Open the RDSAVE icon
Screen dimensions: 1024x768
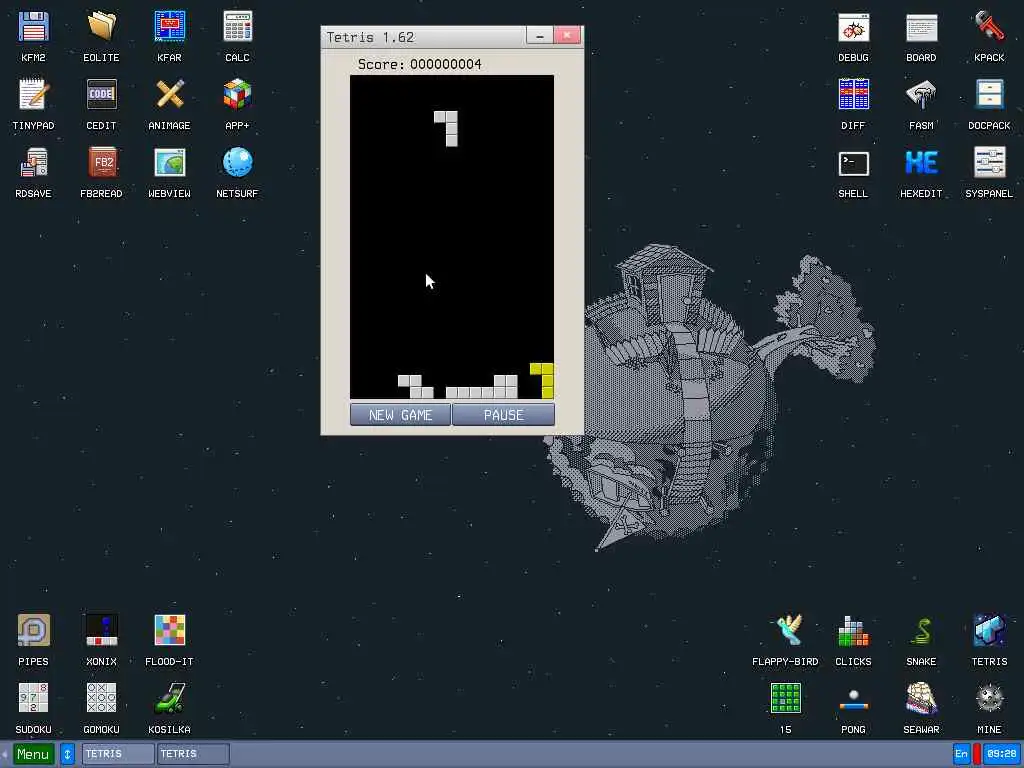tap(33, 163)
